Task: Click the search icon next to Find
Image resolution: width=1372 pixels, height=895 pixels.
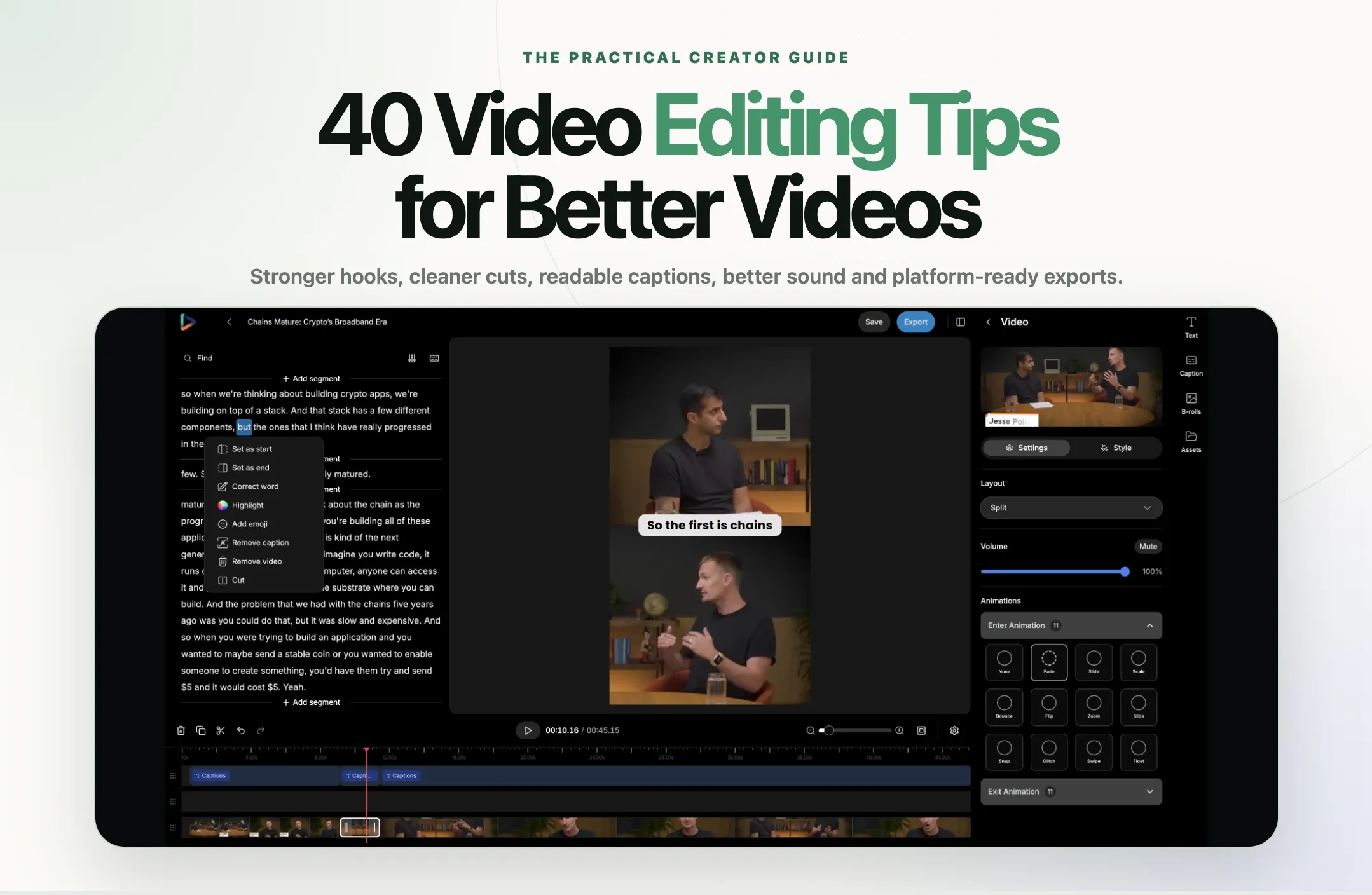Action: [x=188, y=359]
